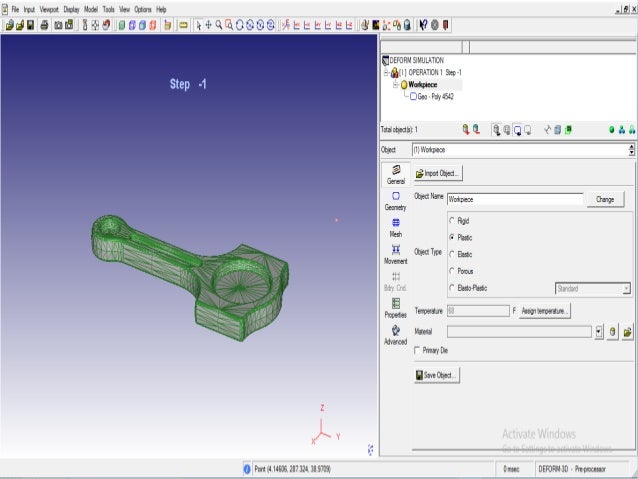Screen dimensions: 638x479
Task: Click the insert object icon beside Total objects
Action: (466, 130)
